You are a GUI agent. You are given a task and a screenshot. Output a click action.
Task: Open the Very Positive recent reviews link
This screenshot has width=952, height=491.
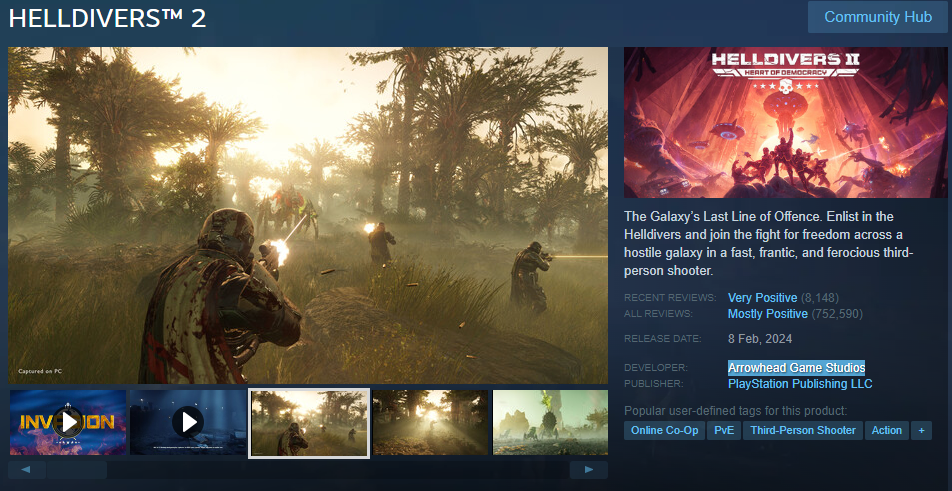pyautogui.click(x=762, y=298)
